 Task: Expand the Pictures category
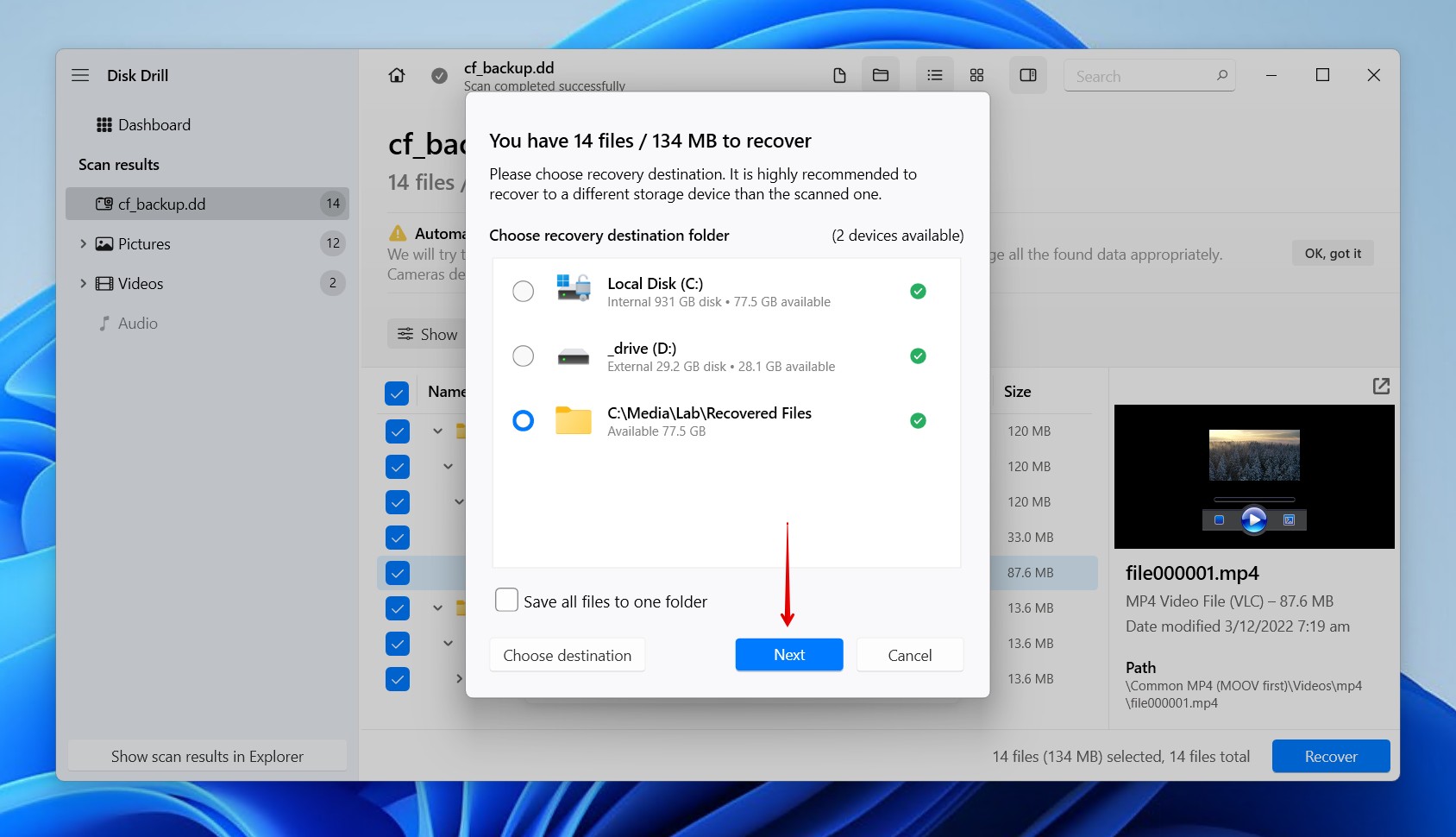coord(83,244)
